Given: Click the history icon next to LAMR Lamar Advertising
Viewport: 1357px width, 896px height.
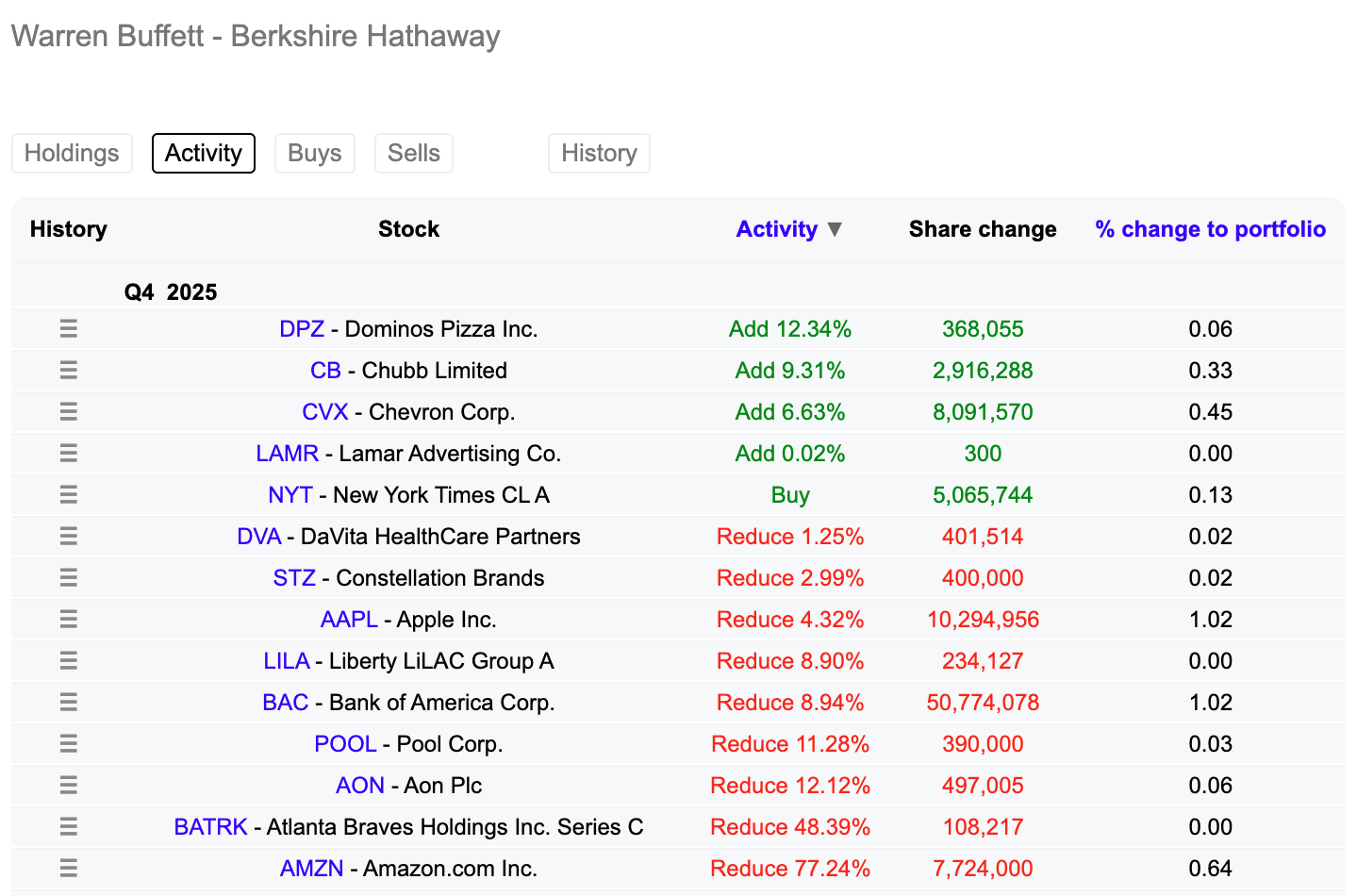Looking at the screenshot, I should [x=68, y=453].
